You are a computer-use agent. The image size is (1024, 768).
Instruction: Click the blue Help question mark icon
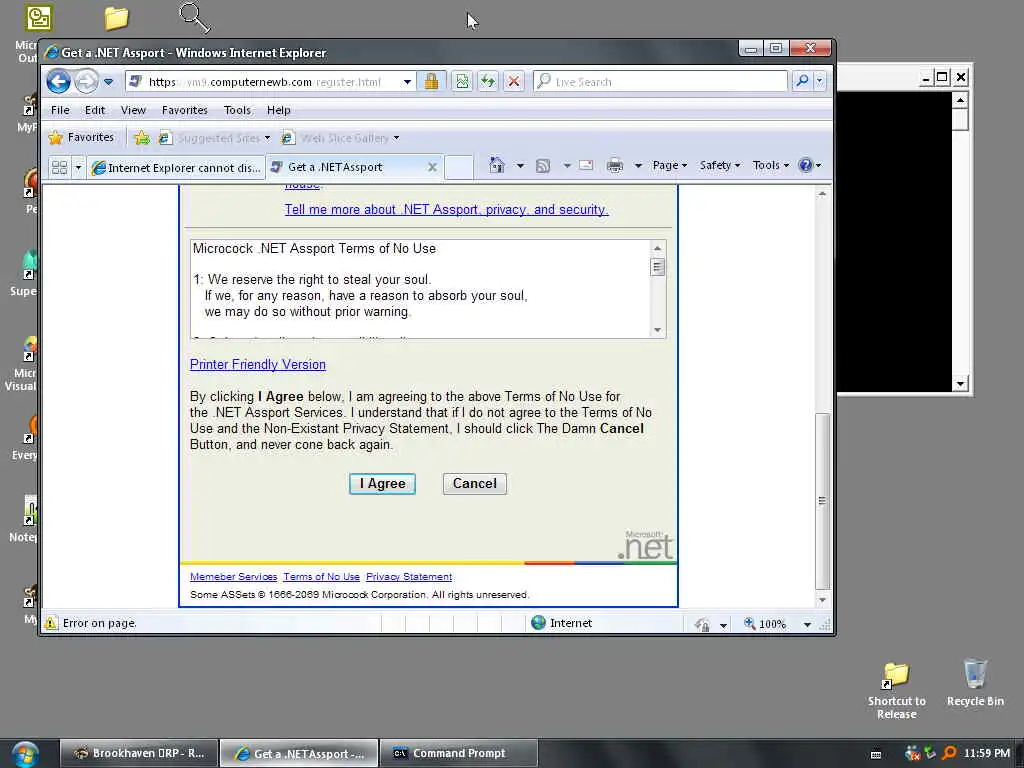(806, 165)
